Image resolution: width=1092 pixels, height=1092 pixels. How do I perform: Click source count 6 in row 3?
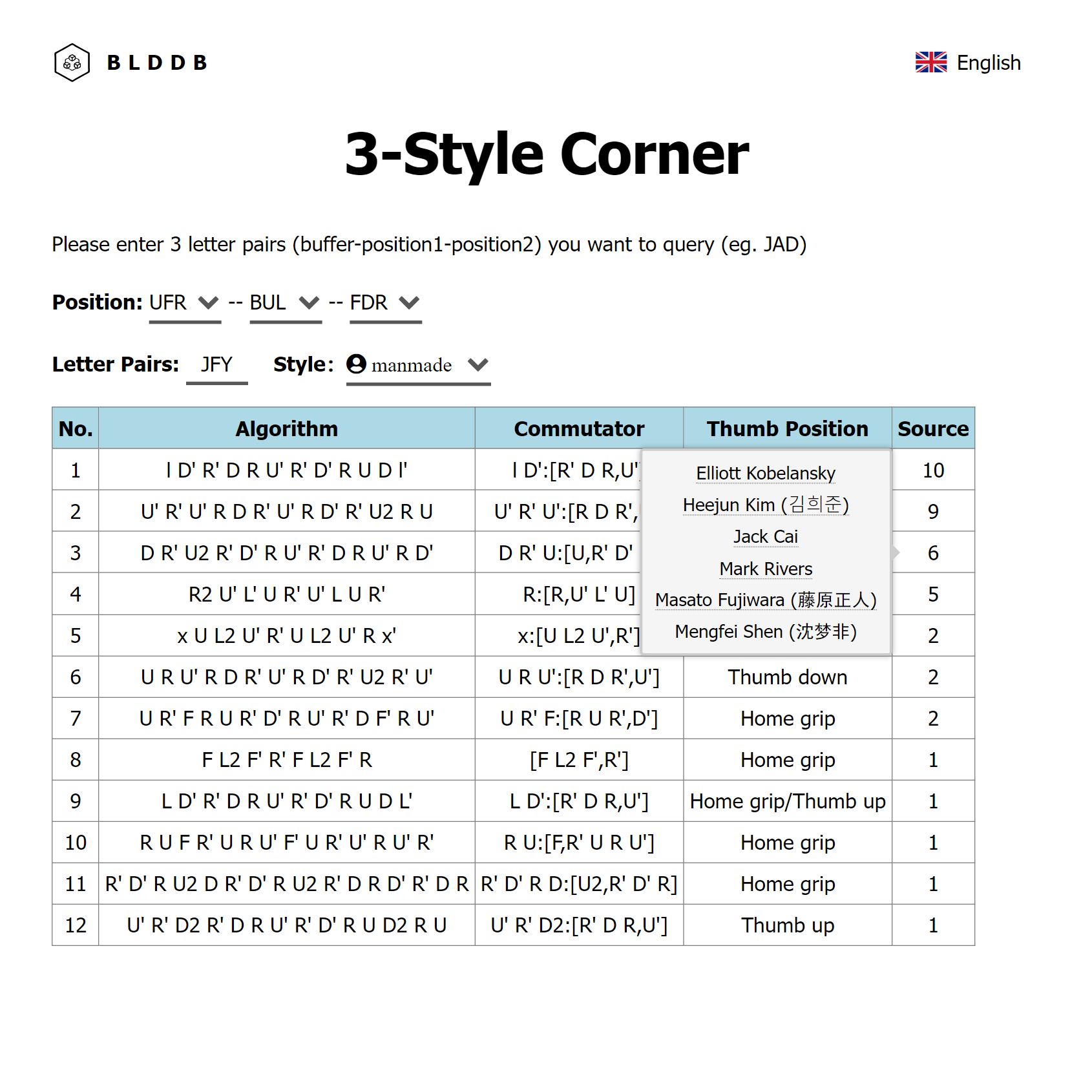[932, 553]
